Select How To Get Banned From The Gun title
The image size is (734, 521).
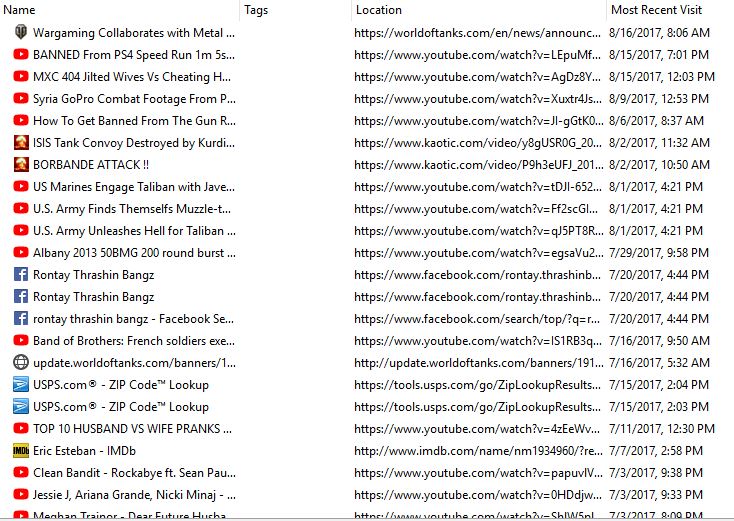tap(134, 121)
